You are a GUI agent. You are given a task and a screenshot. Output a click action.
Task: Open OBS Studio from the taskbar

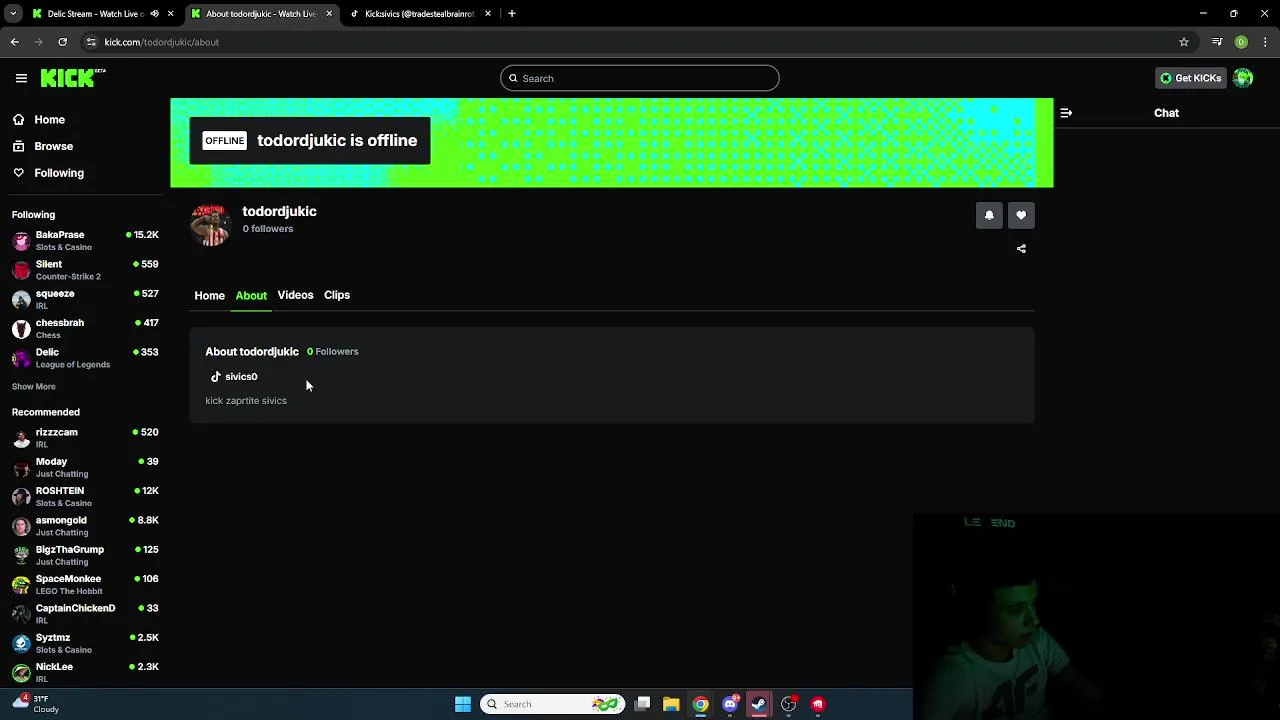pyautogui.click(x=789, y=704)
